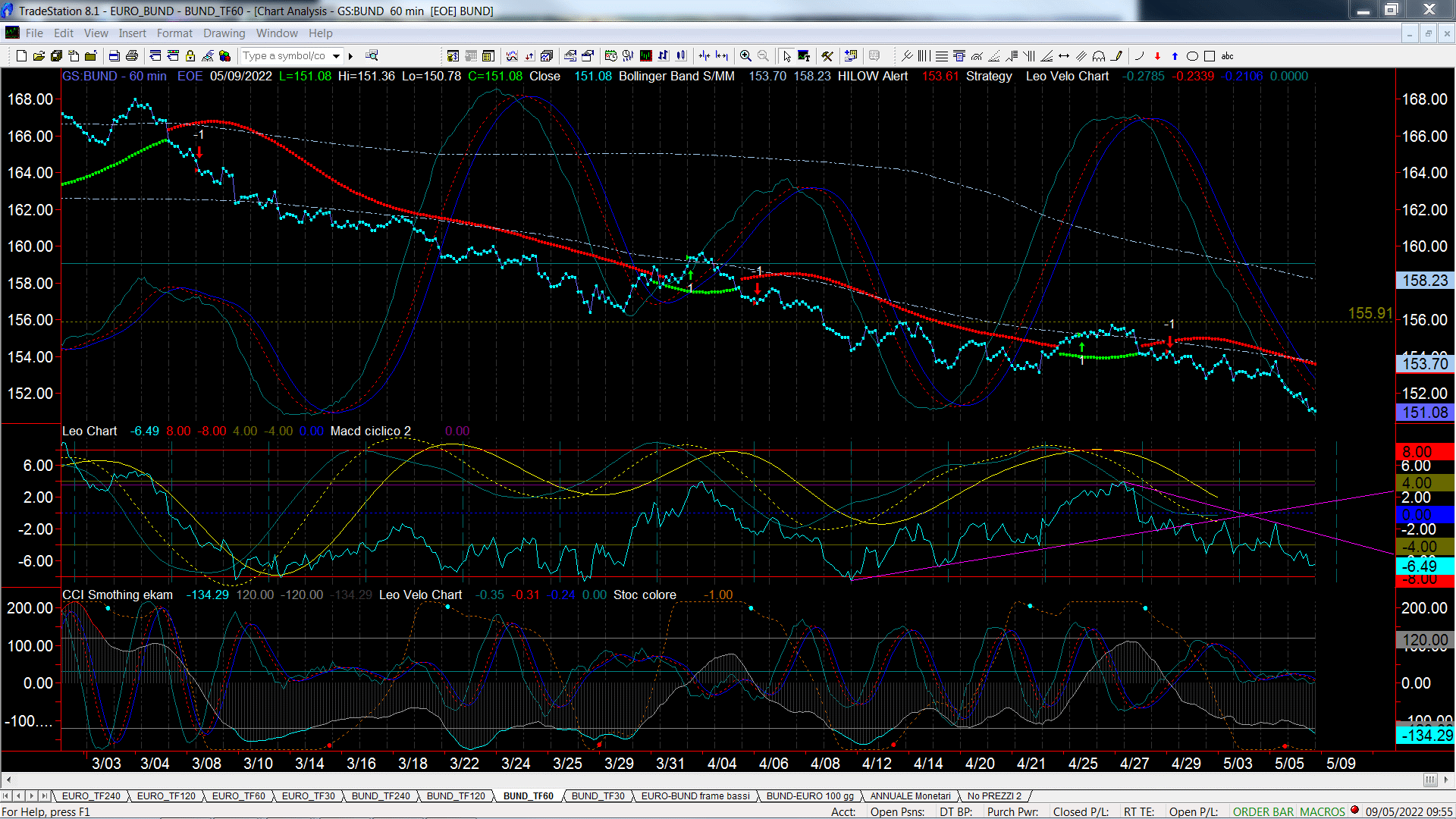Open the symbol combo box dropdown arrow

pyautogui.click(x=336, y=56)
